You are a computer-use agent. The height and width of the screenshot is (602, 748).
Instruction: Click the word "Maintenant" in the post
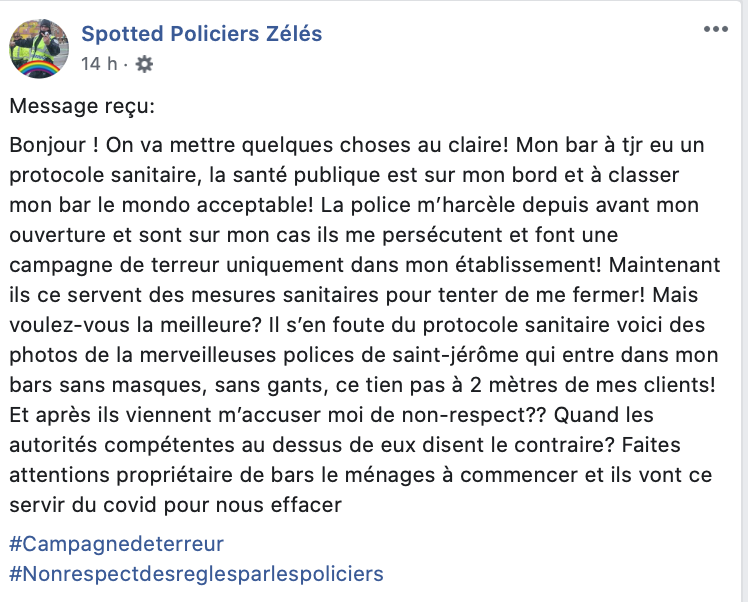click(x=665, y=265)
